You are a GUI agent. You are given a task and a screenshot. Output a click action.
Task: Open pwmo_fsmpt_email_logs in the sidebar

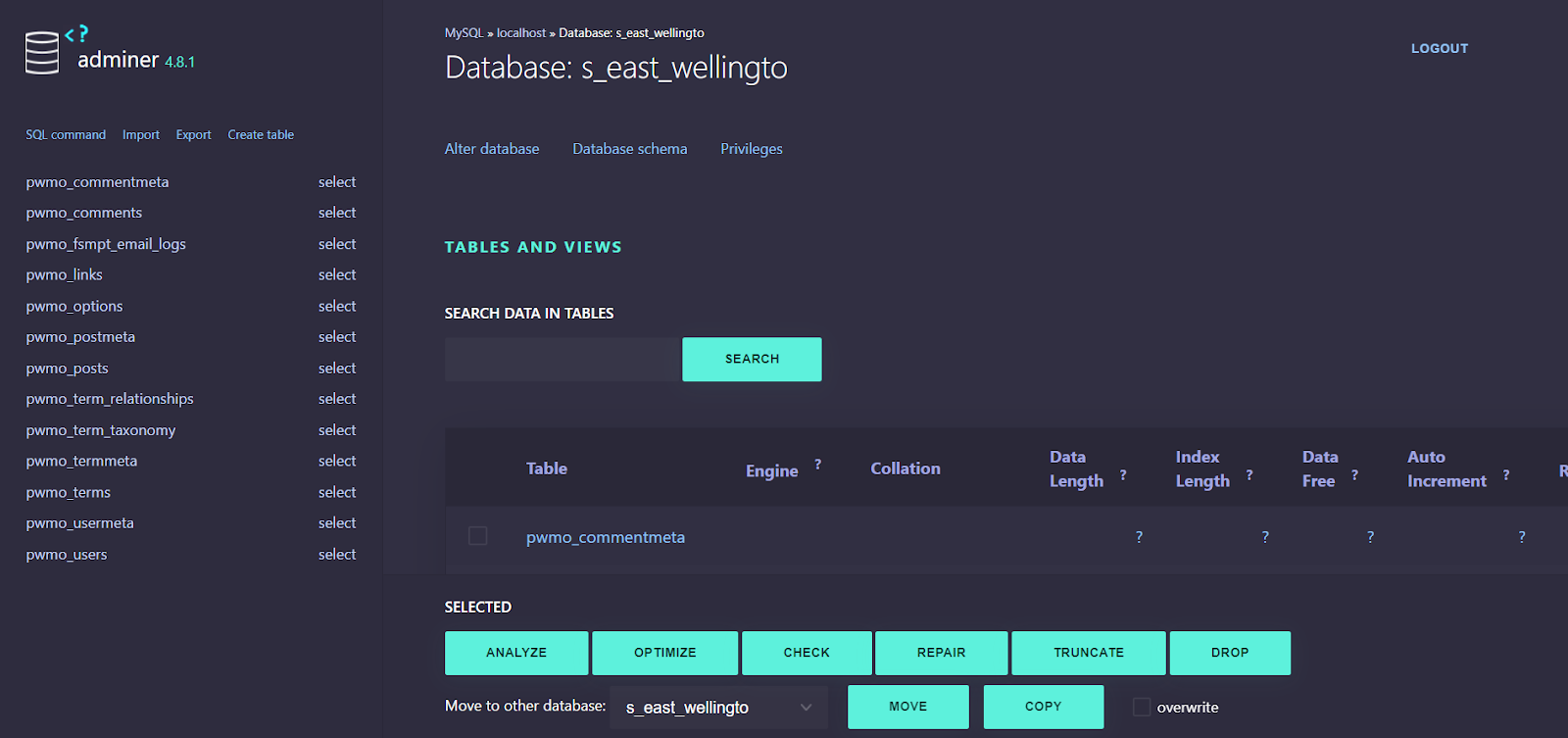tap(106, 244)
